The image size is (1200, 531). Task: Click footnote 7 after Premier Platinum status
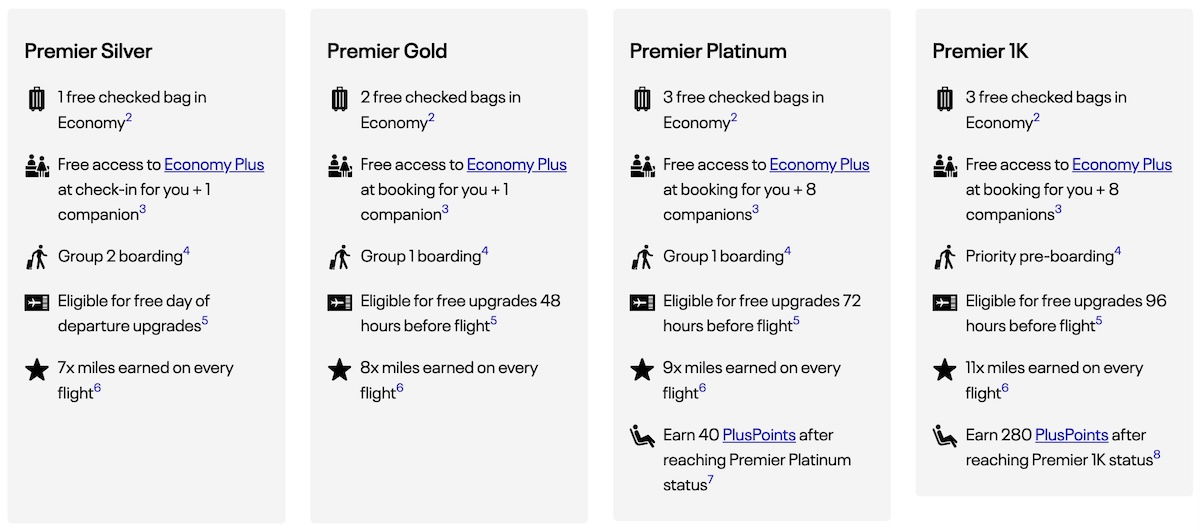click(x=710, y=481)
